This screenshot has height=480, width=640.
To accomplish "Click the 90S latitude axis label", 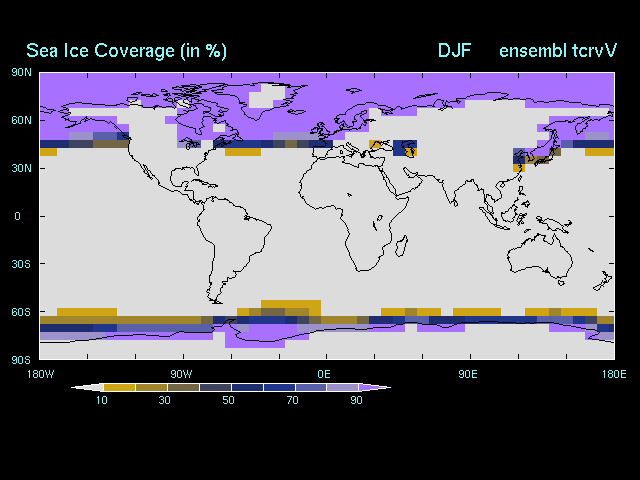I will [20, 359].
